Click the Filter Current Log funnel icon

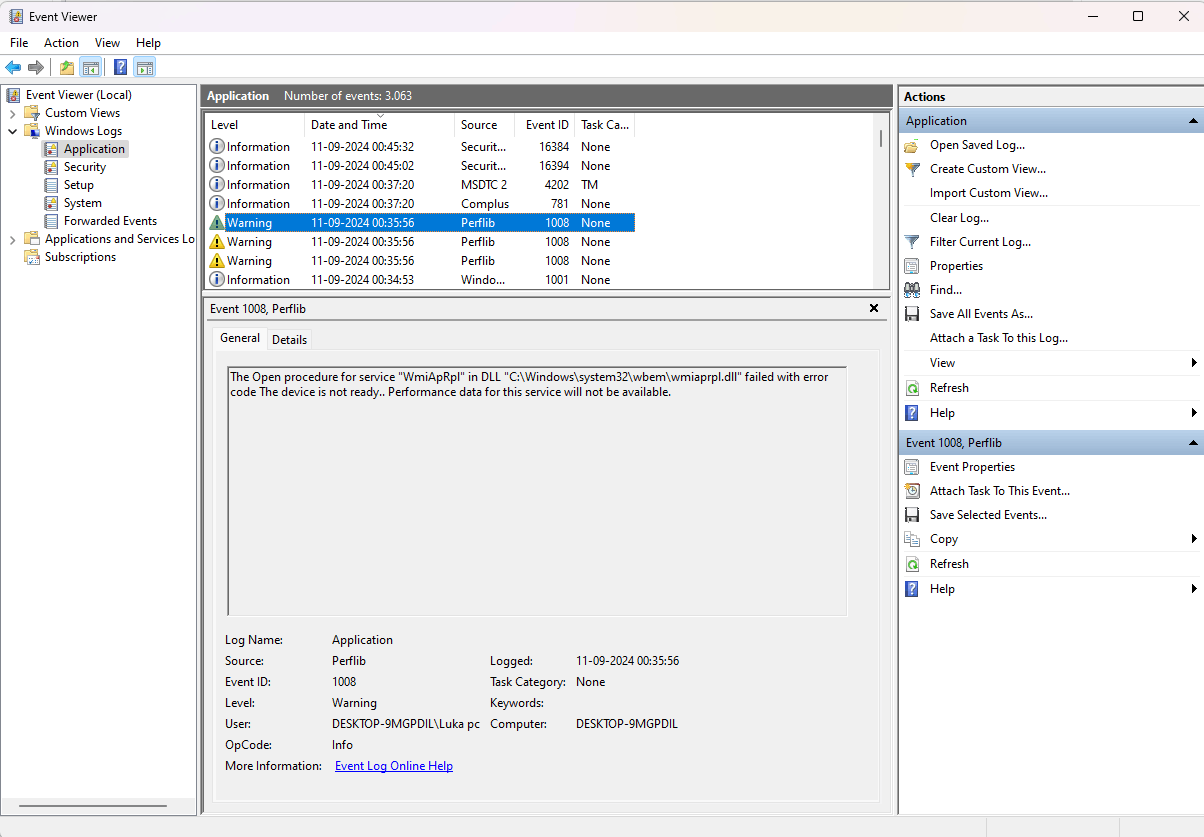[x=911, y=242]
